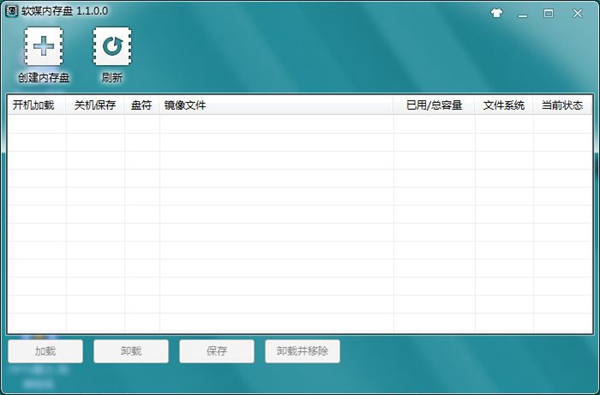The height and width of the screenshot is (395, 600).
Task: Click the 软媒内存盘 1.1.0.0 title text
Action: [x=65, y=11]
